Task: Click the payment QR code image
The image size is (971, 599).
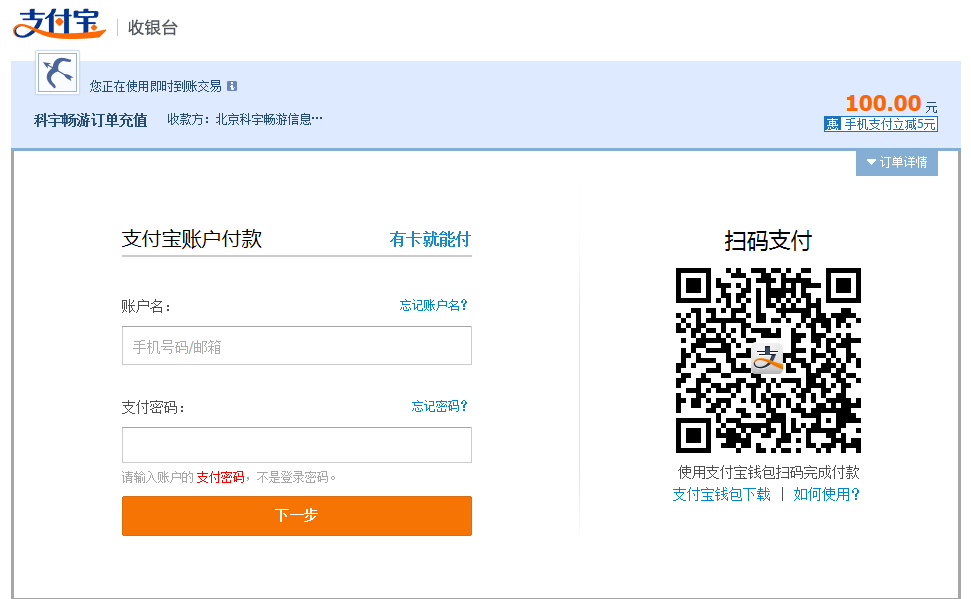Action: [768, 361]
